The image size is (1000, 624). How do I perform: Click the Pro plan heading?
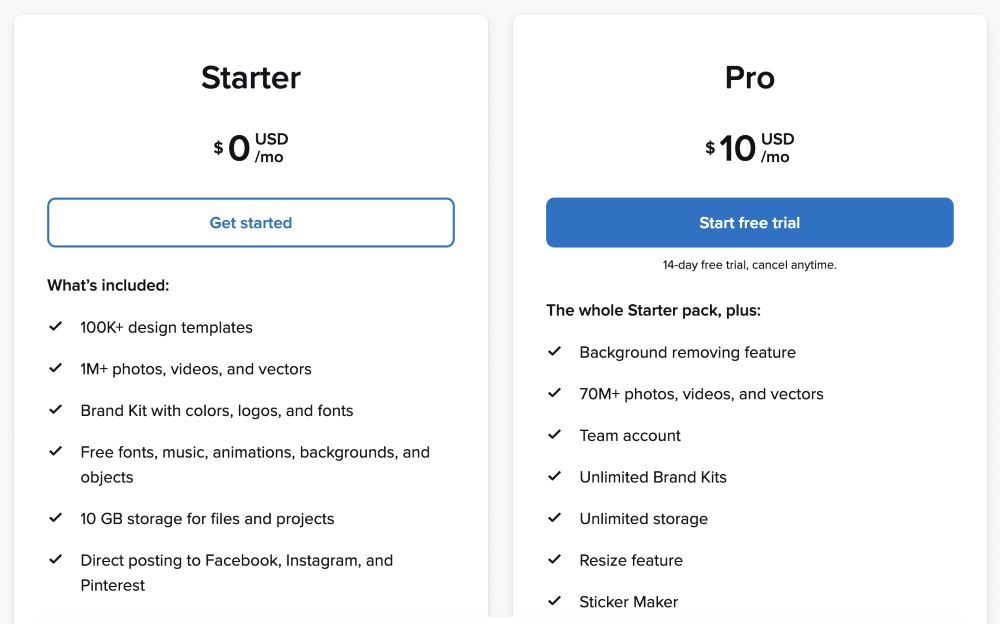pos(749,78)
